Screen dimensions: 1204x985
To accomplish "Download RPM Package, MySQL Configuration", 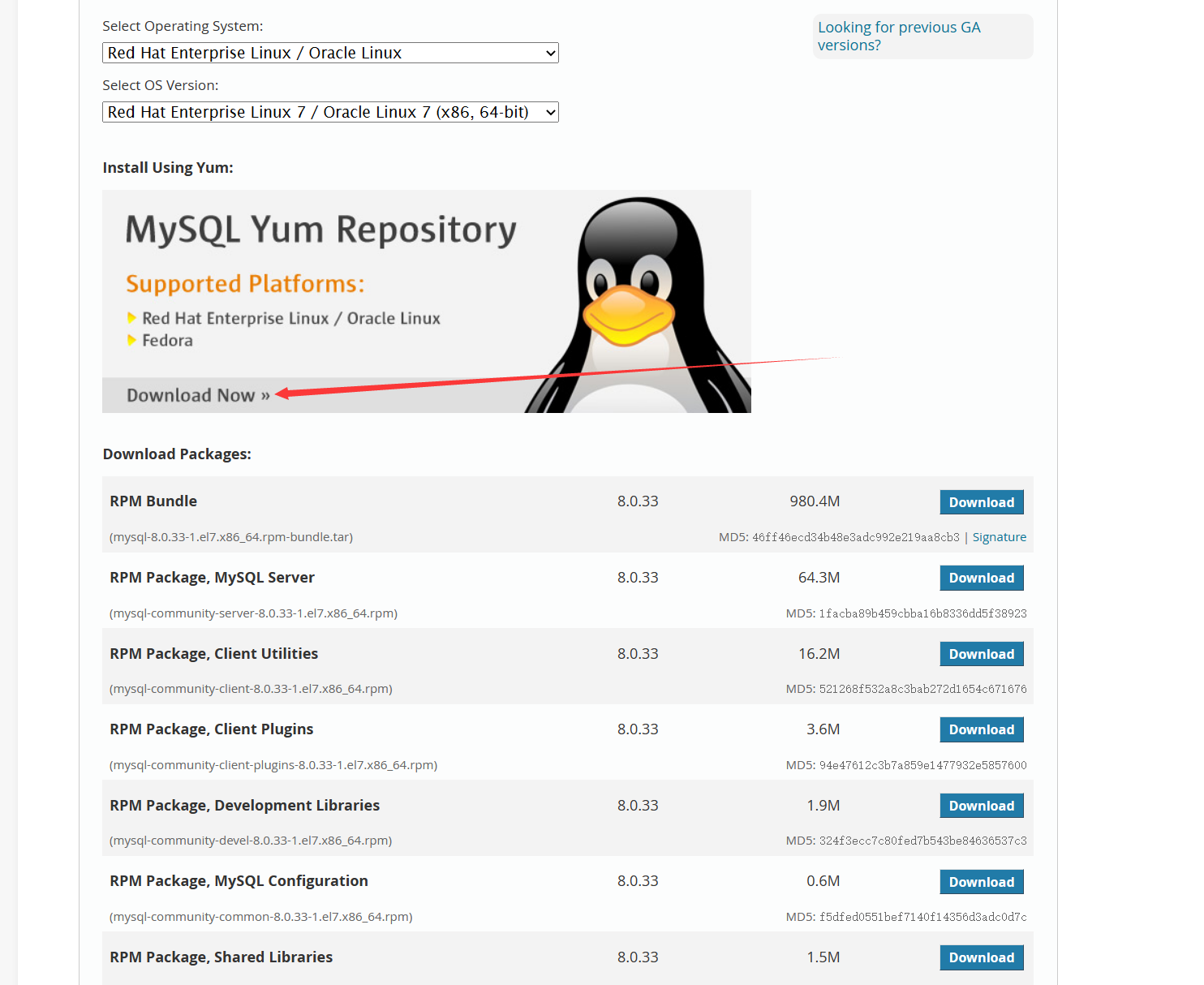I will pyautogui.click(x=982, y=882).
